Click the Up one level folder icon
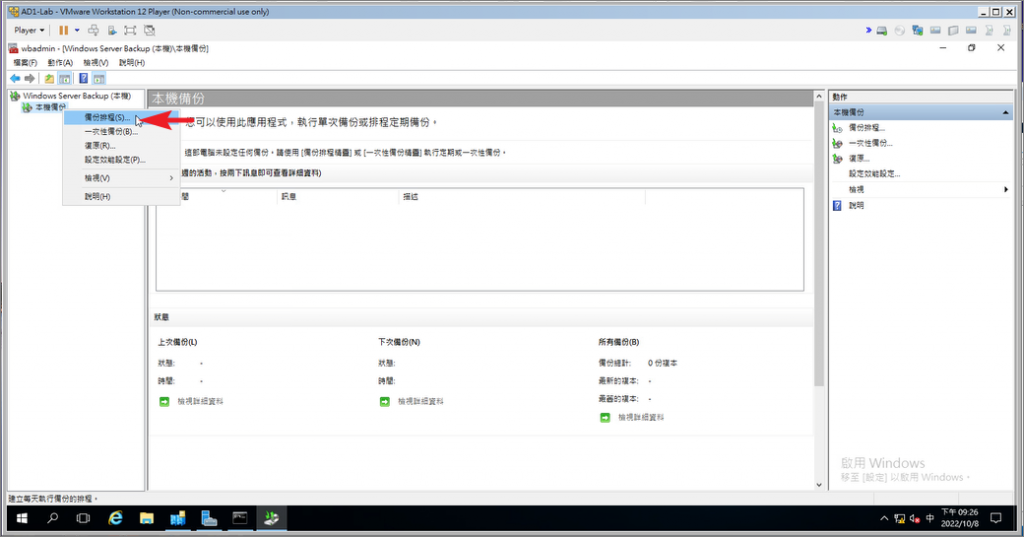Image resolution: width=1024 pixels, height=537 pixels. [x=49, y=78]
